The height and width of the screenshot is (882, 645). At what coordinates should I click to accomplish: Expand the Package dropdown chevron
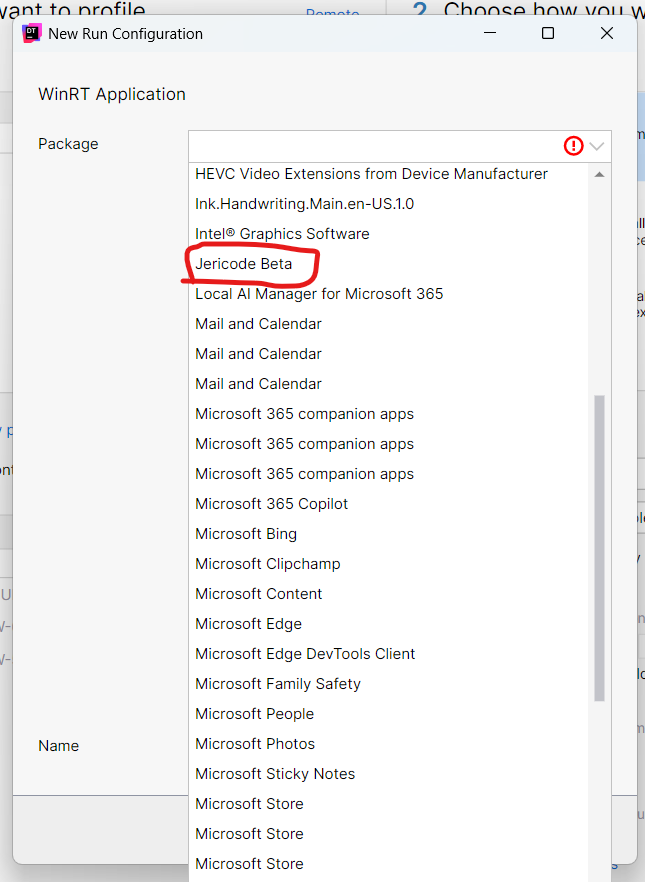pyautogui.click(x=597, y=146)
